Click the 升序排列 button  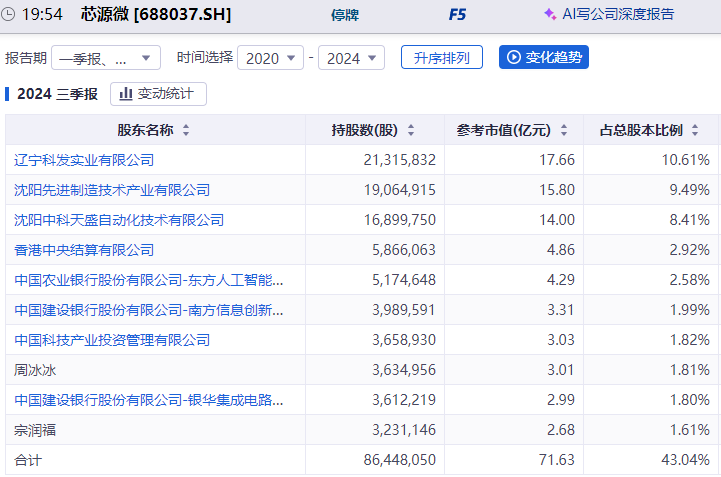click(x=442, y=57)
